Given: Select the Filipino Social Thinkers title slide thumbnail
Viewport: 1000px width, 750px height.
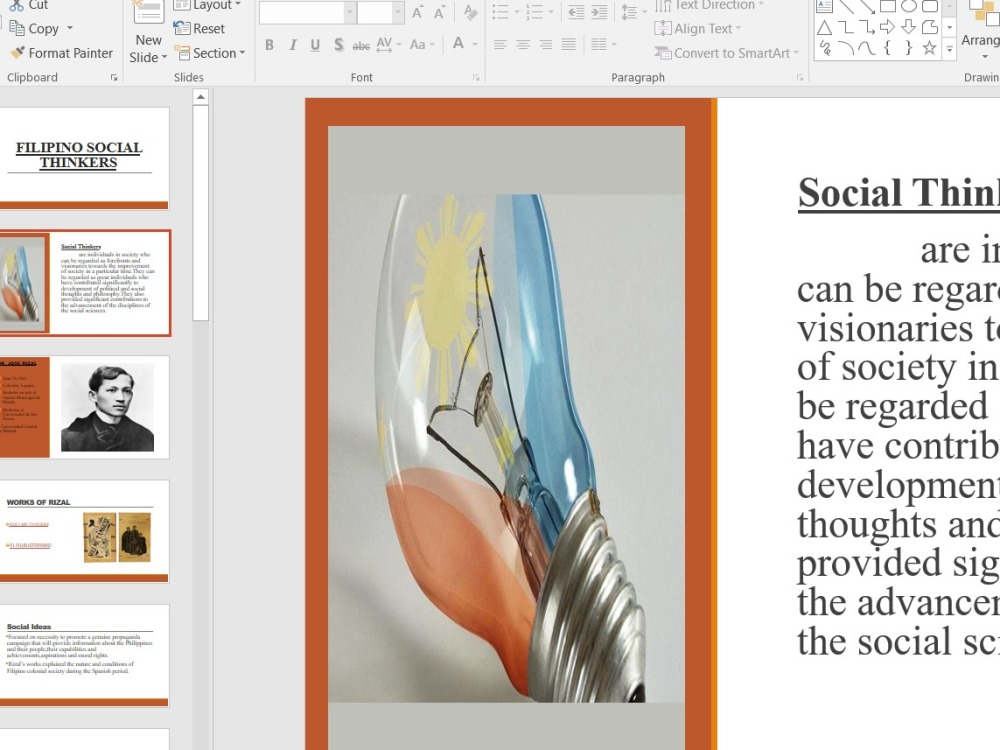Looking at the screenshot, I should 84,158.
